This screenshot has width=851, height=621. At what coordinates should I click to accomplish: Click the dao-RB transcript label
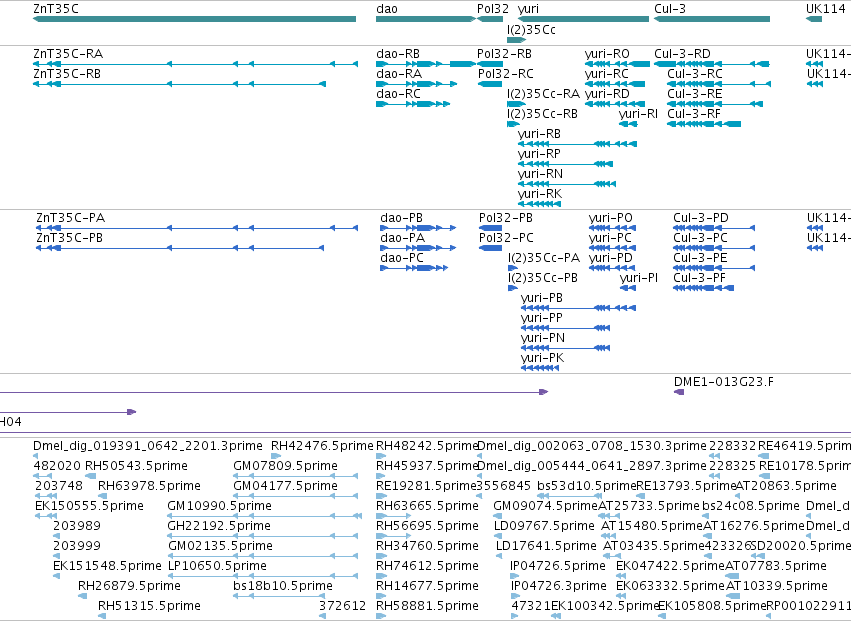pyautogui.click(x=398, y=54)
